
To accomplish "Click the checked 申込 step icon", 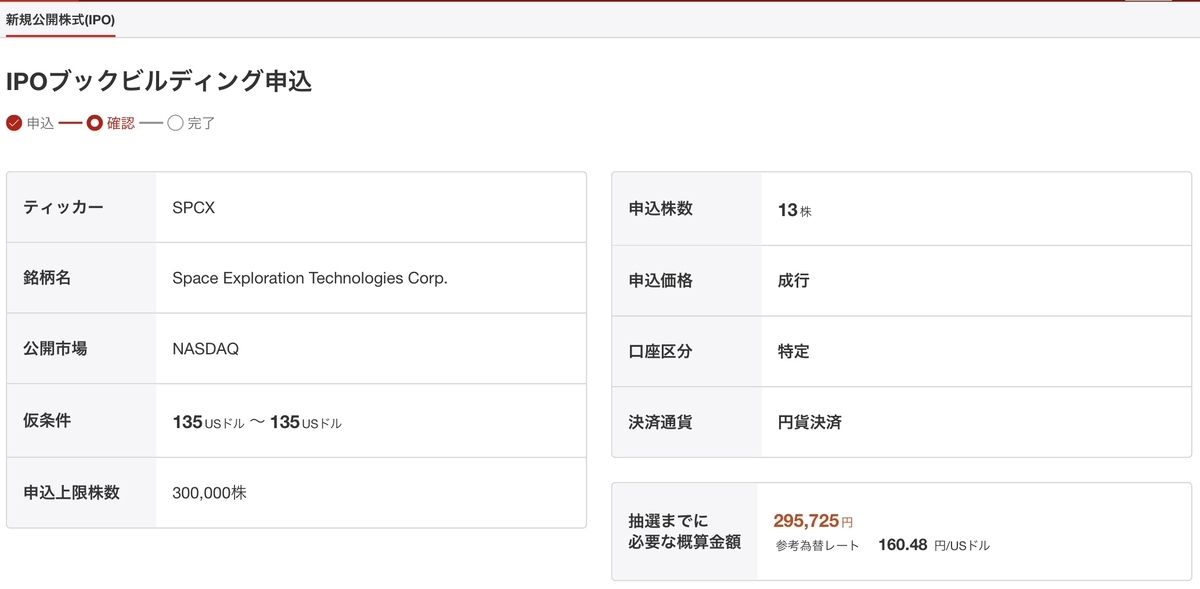I will click(x=14, y=123).
